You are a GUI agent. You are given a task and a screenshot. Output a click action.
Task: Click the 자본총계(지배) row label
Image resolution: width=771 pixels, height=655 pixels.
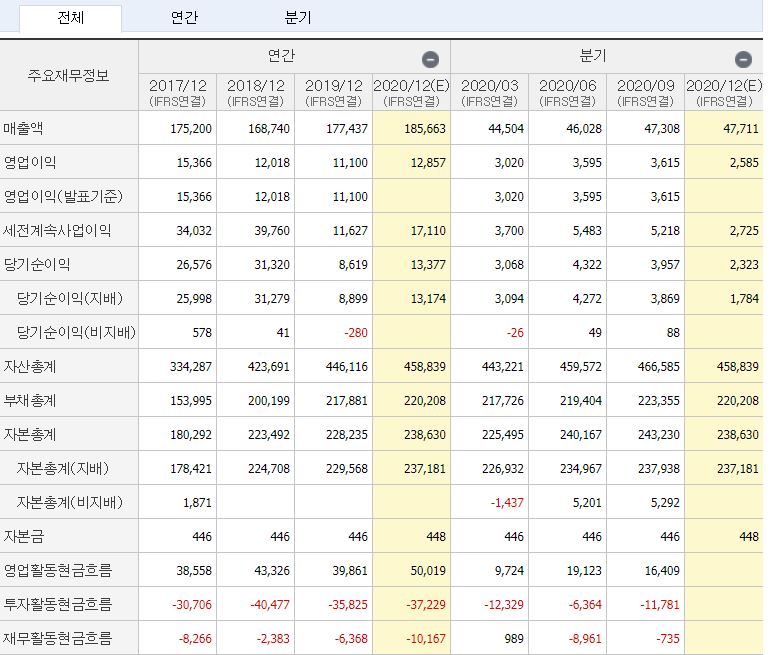tap(63, 468)
